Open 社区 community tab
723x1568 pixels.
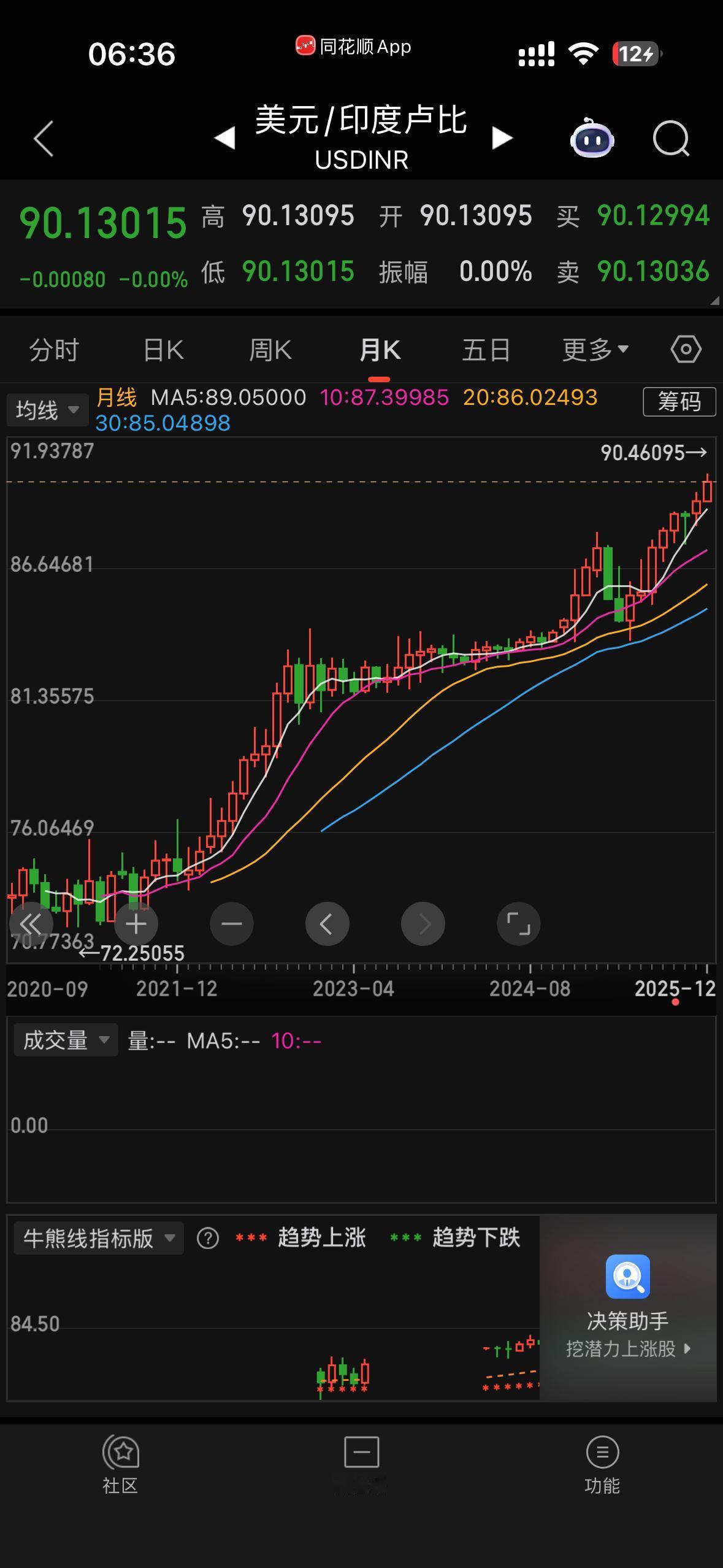(120, 1464)
